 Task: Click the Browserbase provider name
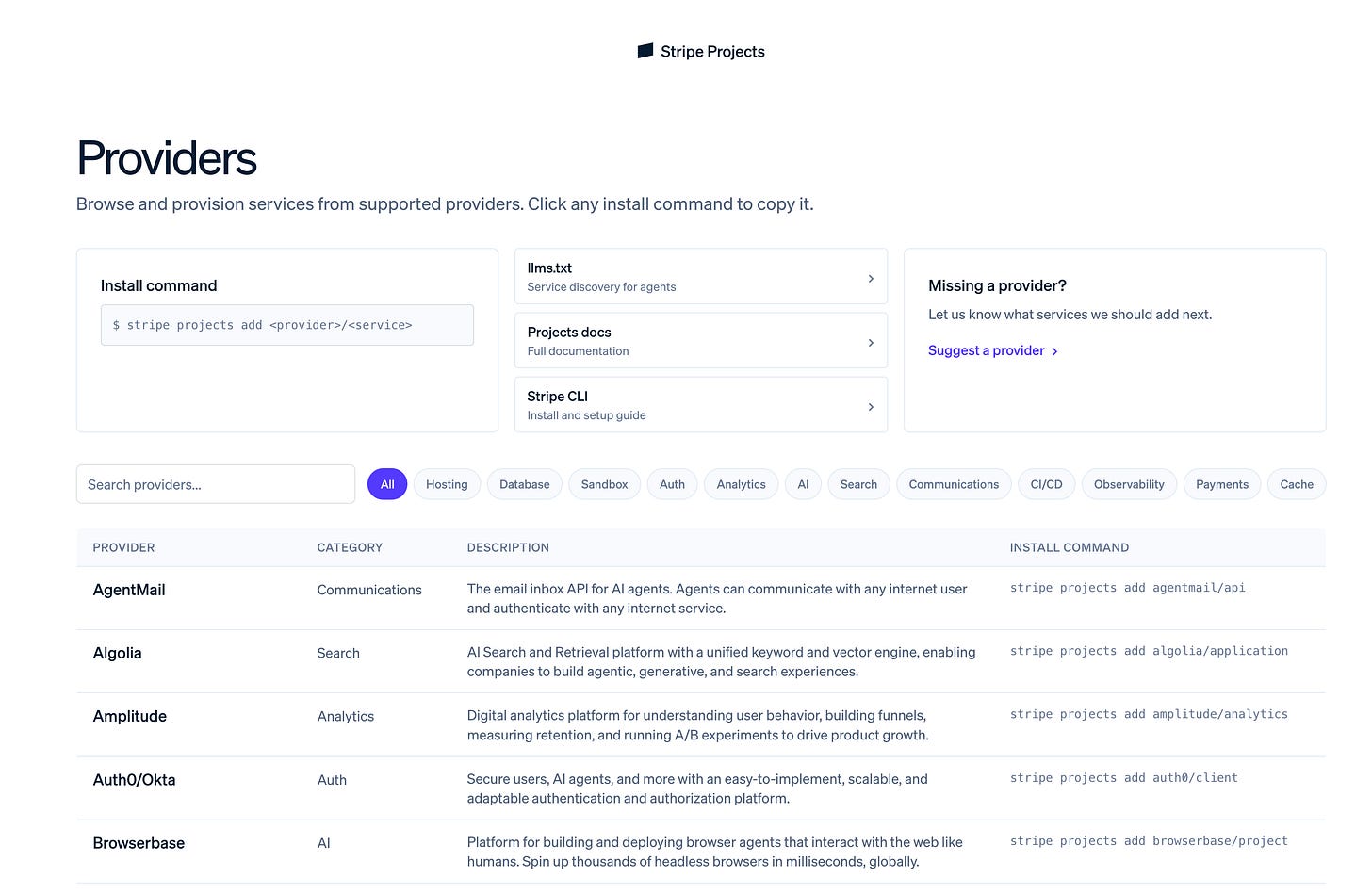coord(139,843)
